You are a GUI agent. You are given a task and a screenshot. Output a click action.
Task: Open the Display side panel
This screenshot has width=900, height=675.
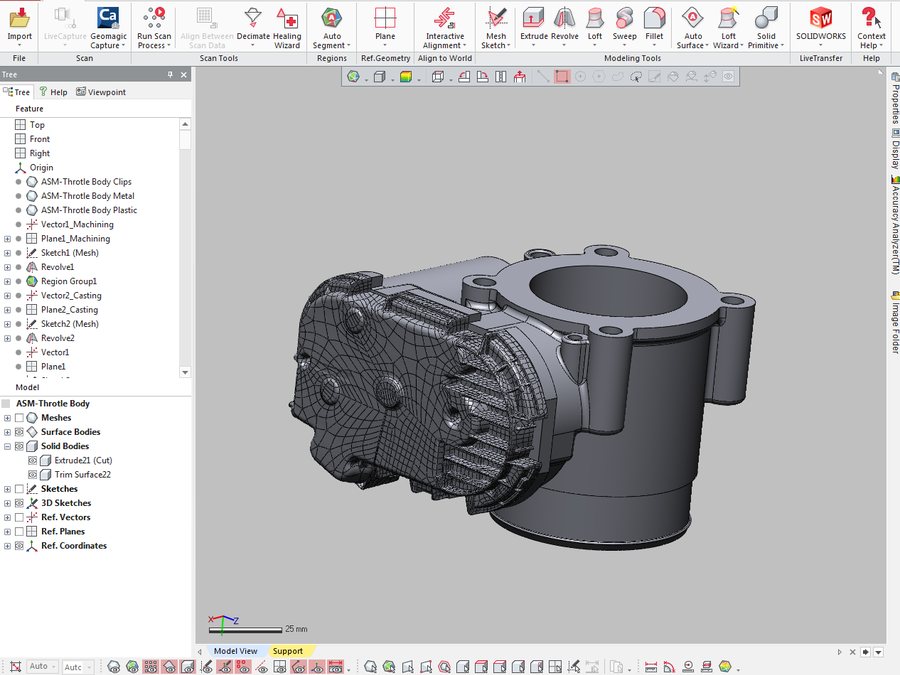pos(895,149)
